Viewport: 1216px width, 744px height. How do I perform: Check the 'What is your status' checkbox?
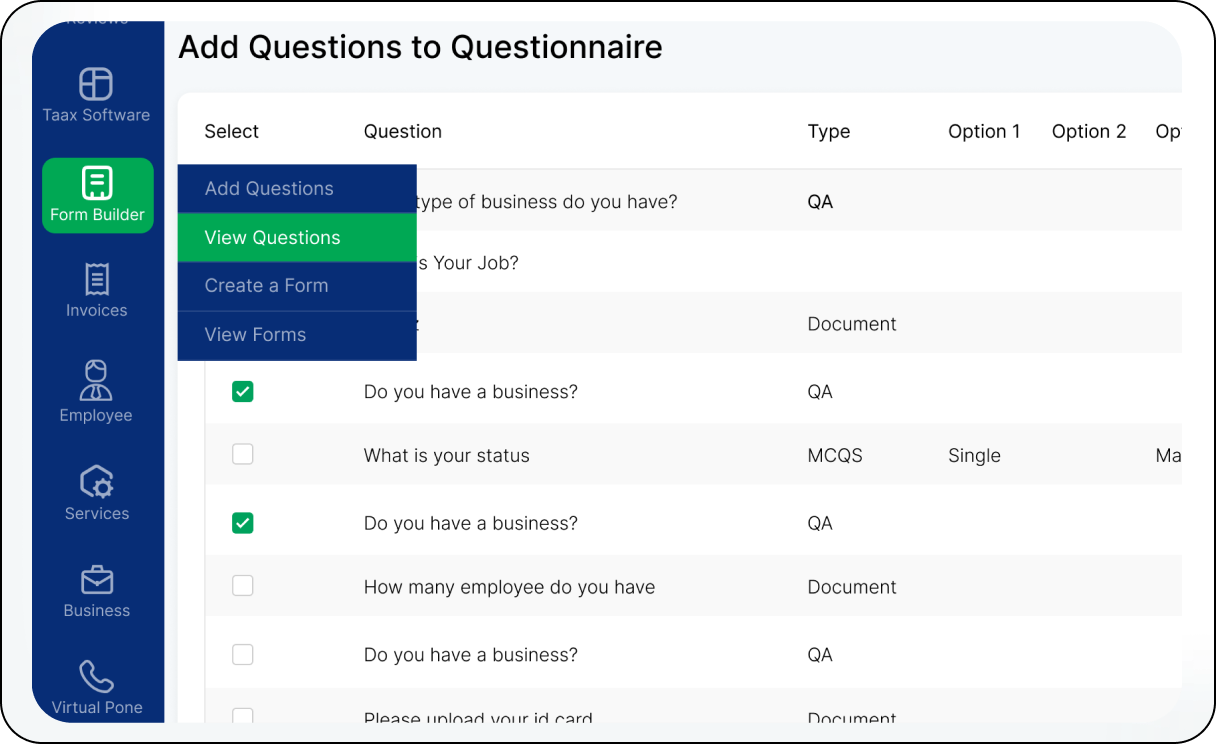243,454
